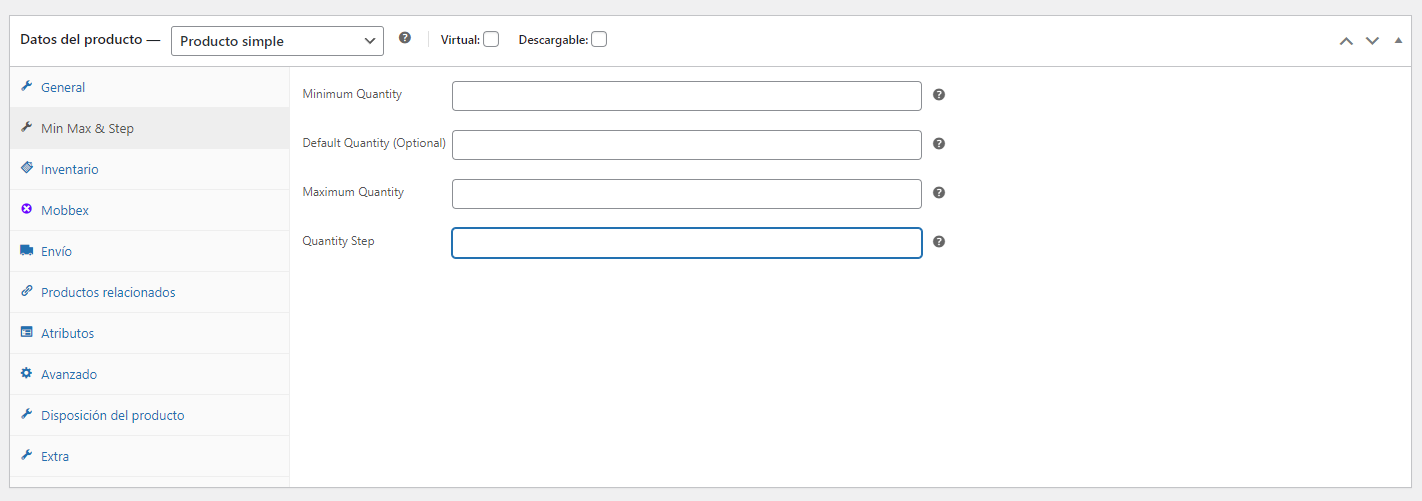Enable the Virtual checkbox
1422x501 pixels.
click(x=491, y=40)
